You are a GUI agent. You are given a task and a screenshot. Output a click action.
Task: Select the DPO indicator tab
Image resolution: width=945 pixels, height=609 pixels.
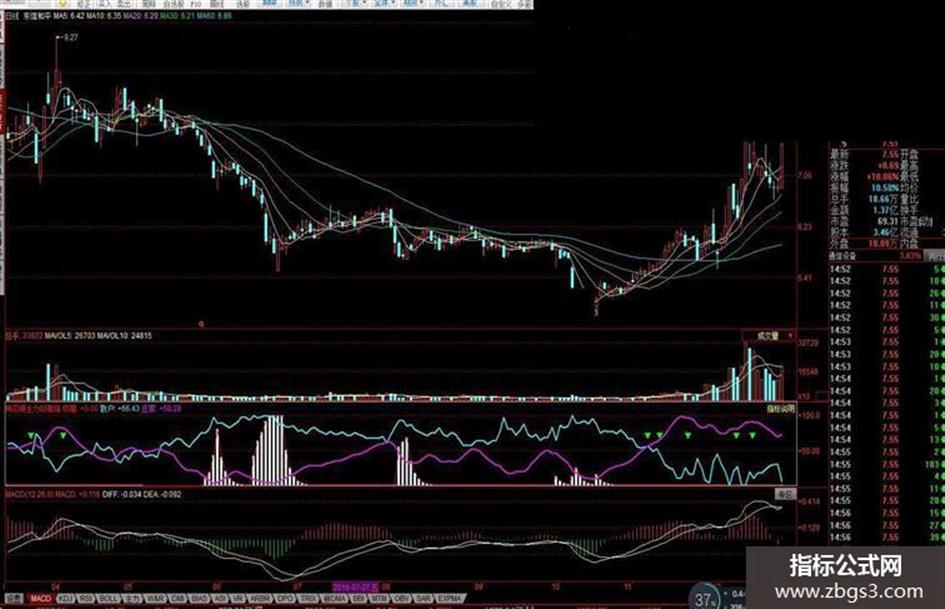click(284, 598)
